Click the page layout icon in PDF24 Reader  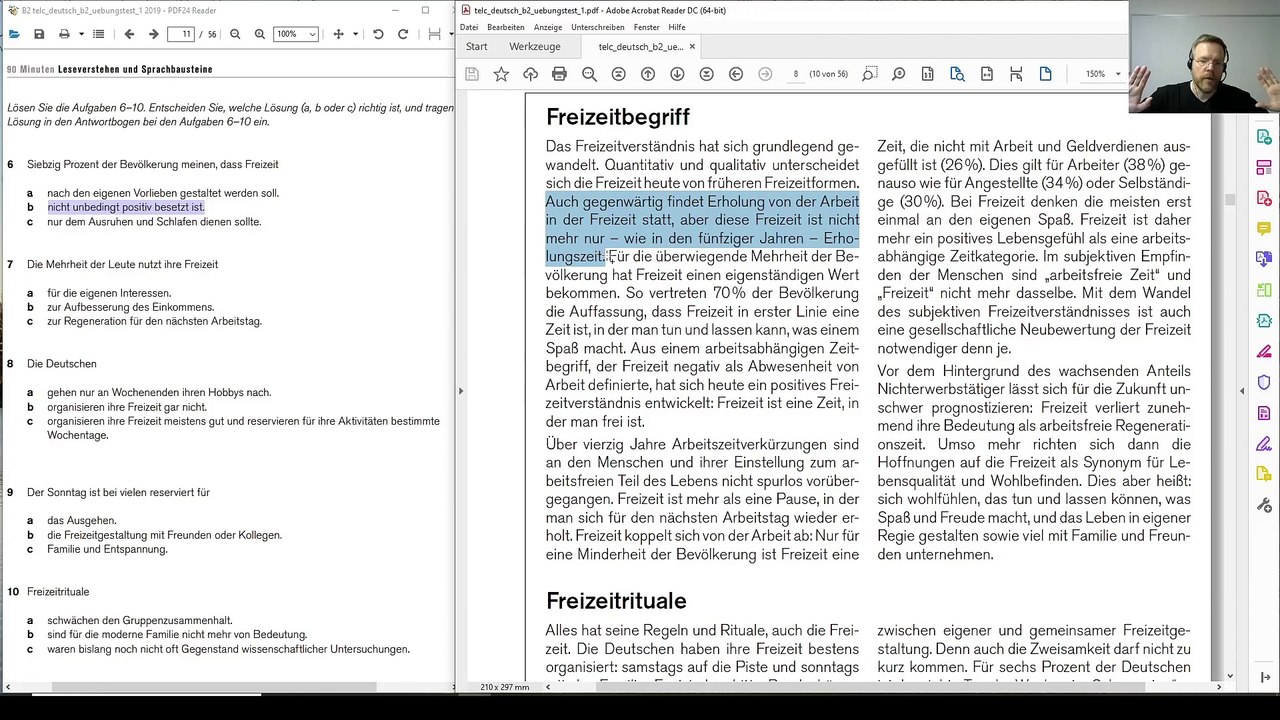pos(434,34)
